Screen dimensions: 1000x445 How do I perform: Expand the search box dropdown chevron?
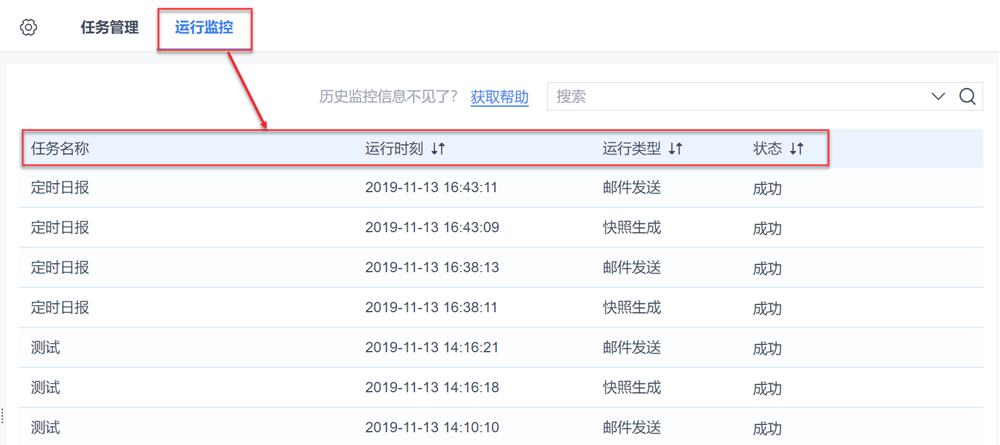pos(938,97)
